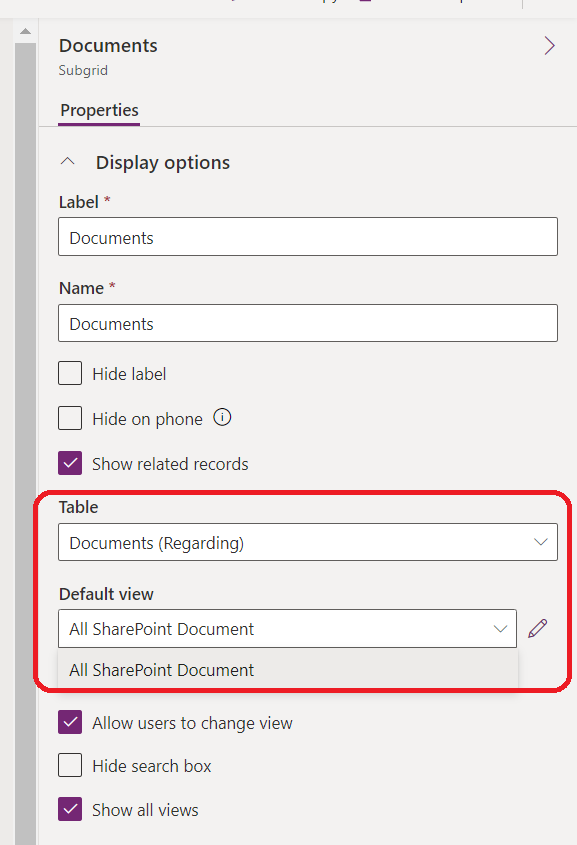Uncheck the Show all views option
The height and width of the screenshot is (845, 577).
pos(70,810)
